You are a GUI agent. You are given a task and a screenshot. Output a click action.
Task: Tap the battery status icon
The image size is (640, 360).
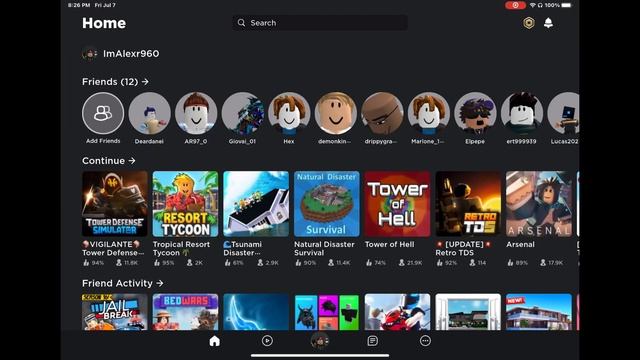(566, 5)
